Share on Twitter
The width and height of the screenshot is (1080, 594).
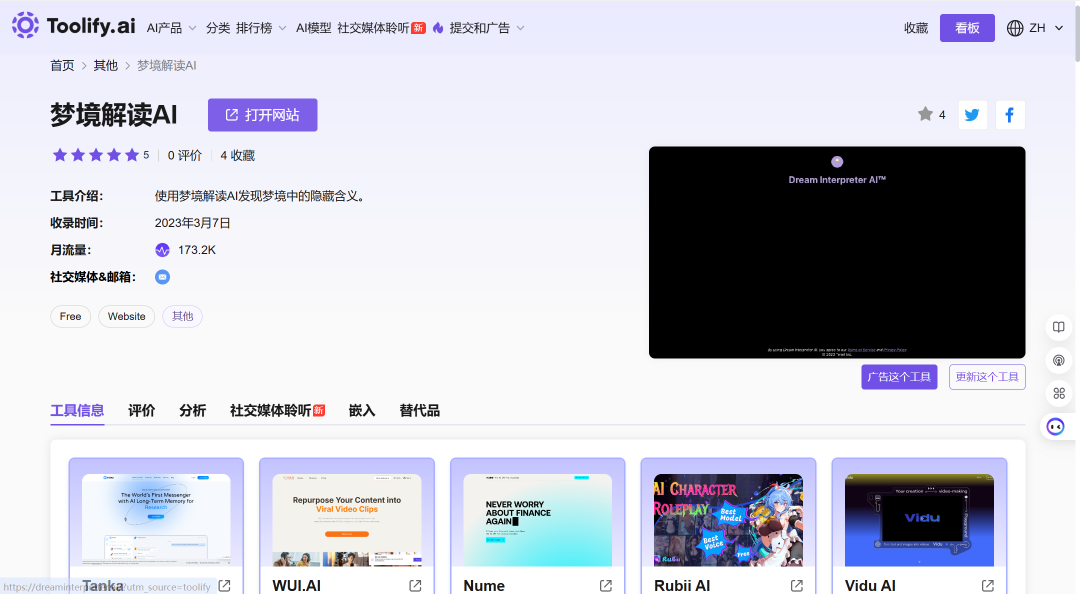973,115
